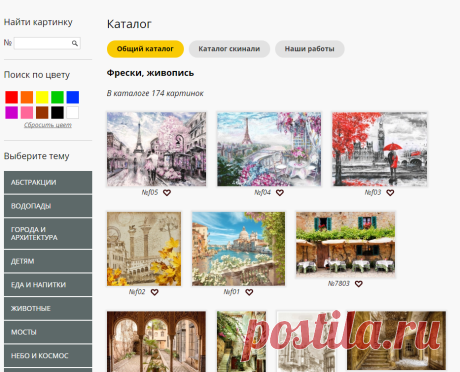Image resolution: width=460 pixels, height=372 pixels.
Task: Click the search magnifier icon
Action: (75, 43)
